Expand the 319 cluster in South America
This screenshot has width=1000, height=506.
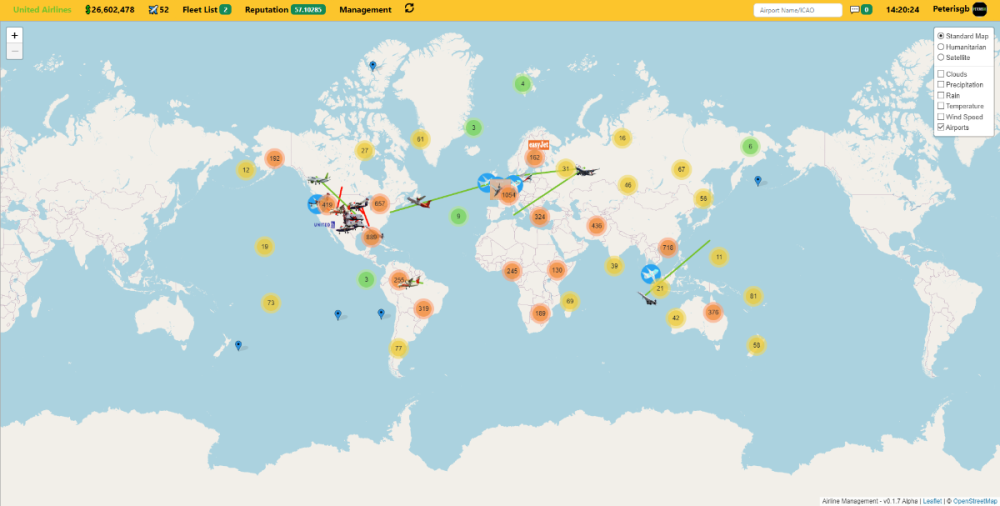coord(423,309)
